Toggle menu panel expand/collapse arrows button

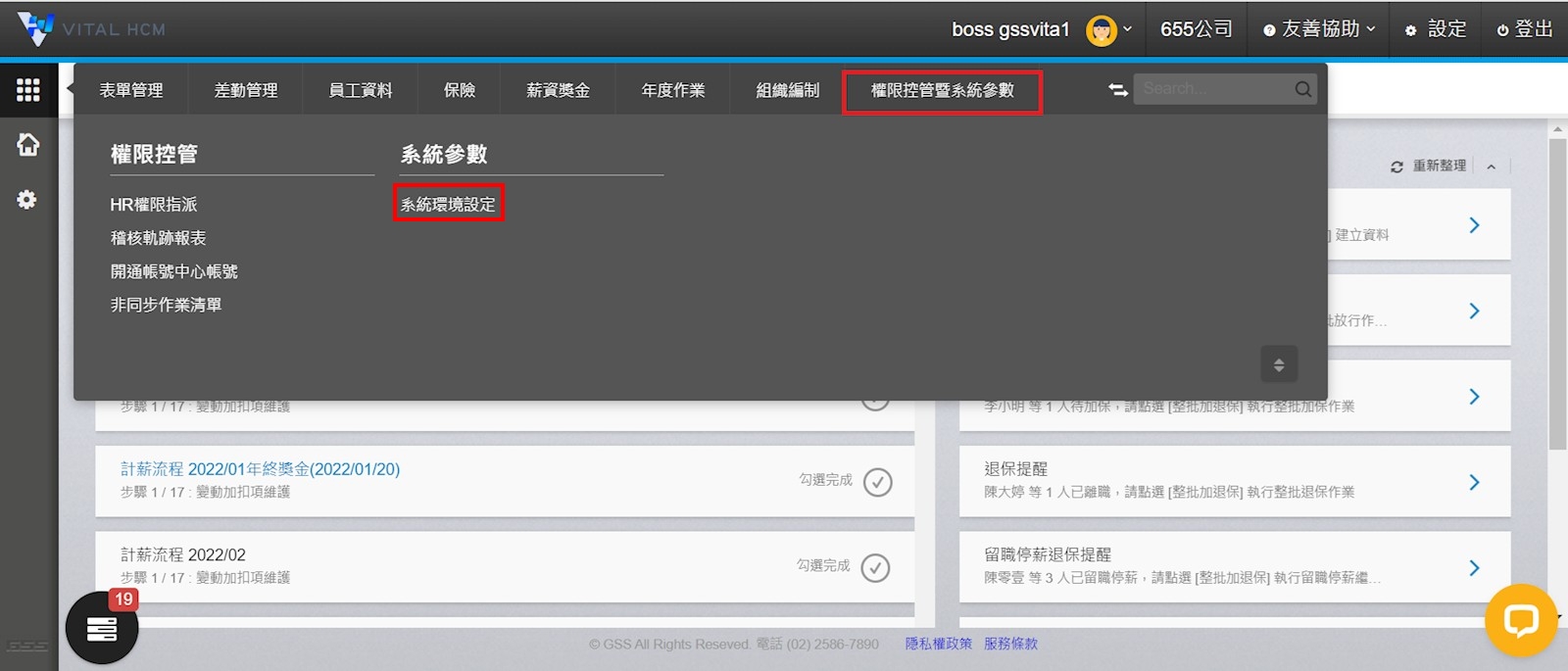point(1278,364)
